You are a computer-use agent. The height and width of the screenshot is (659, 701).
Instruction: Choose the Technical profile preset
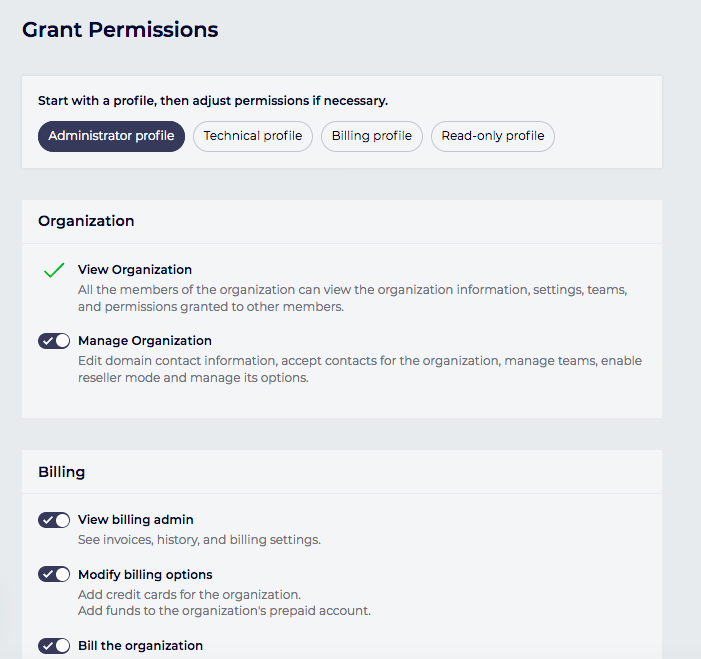[x=253, y=136]
